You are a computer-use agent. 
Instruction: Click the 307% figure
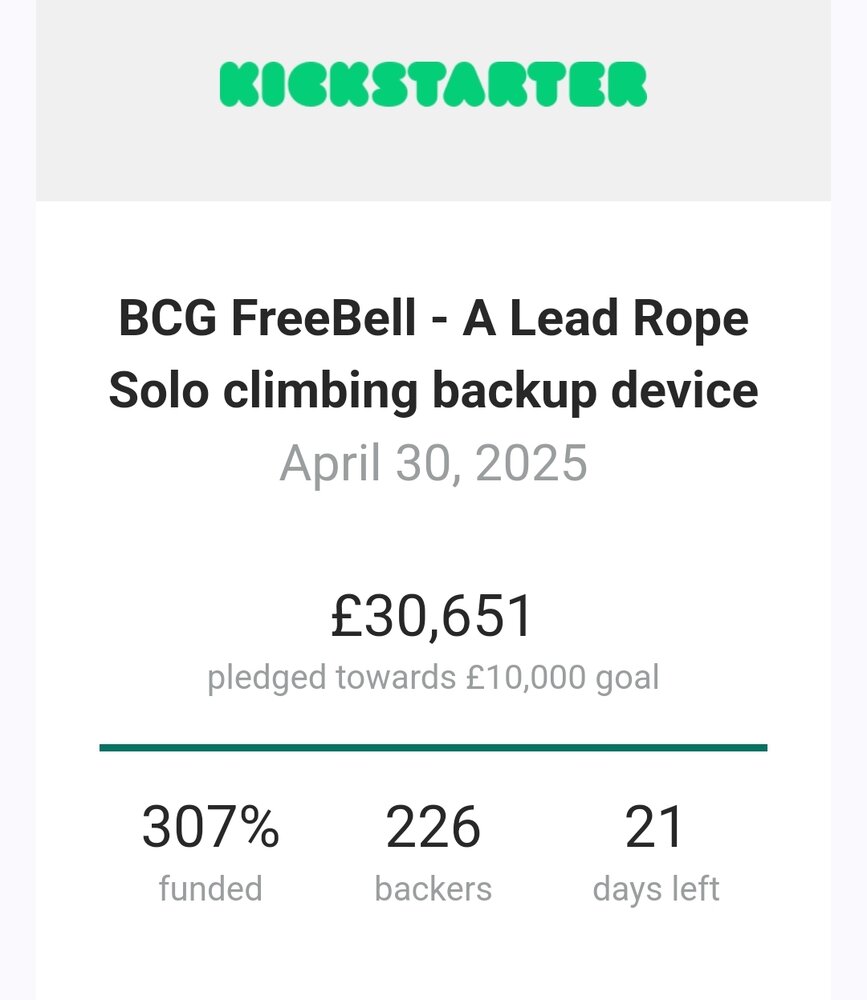pyautogui.click(x=210, y=828)
